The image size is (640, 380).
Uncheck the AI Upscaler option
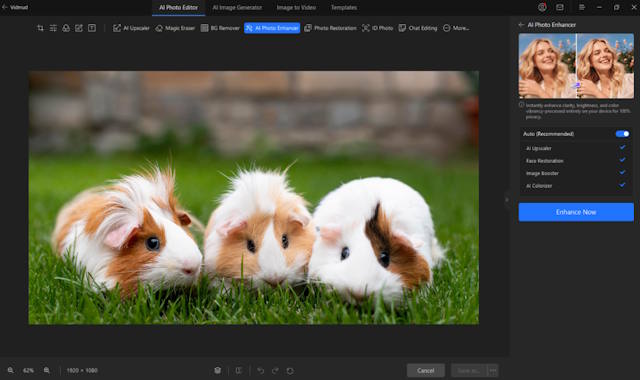pyautogui.click(x=622, y=147)
